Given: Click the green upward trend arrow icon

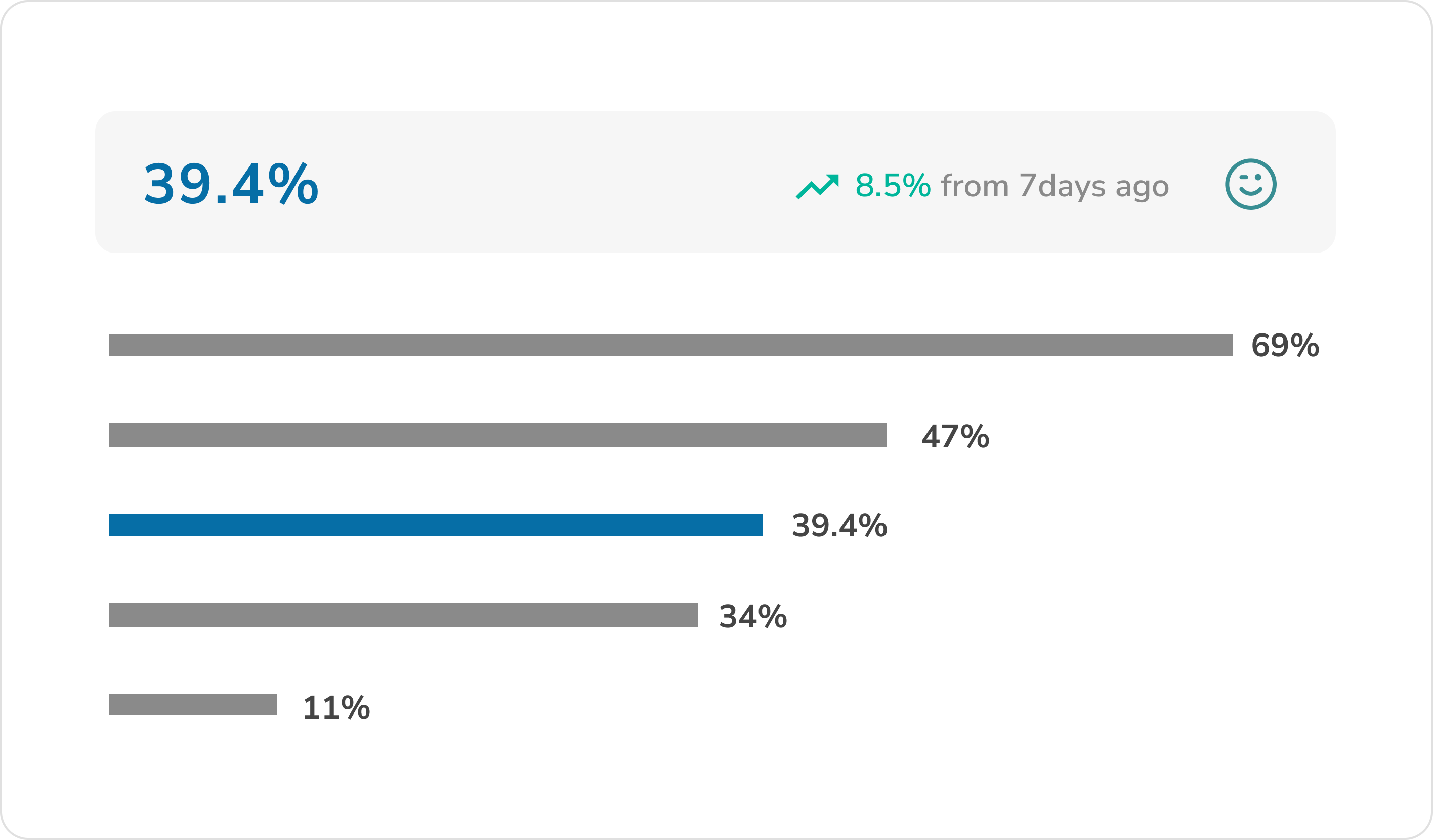Looking at the screenshot, I should coord(817,187).
